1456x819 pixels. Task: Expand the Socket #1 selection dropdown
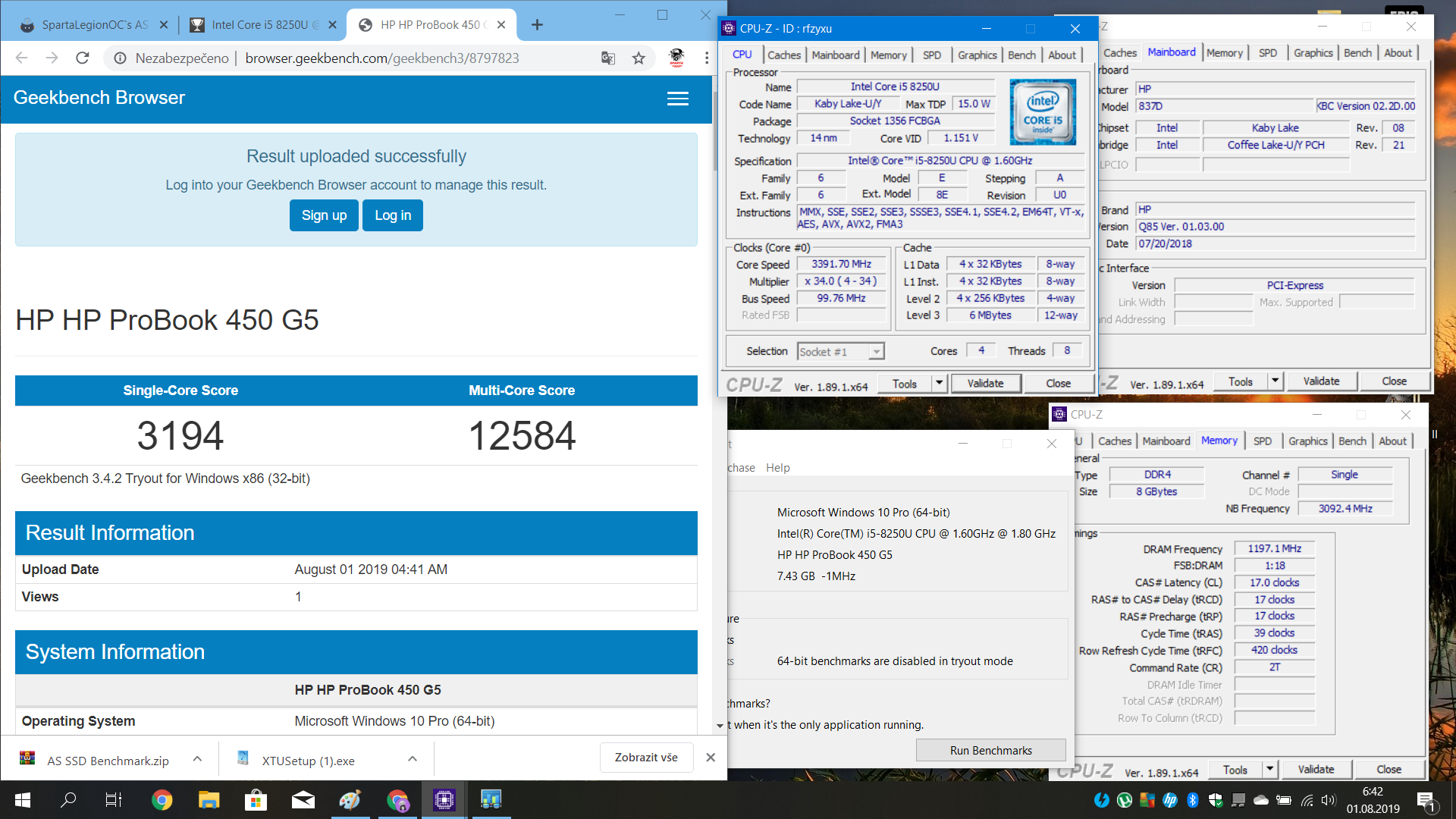(x=876, y=352)
